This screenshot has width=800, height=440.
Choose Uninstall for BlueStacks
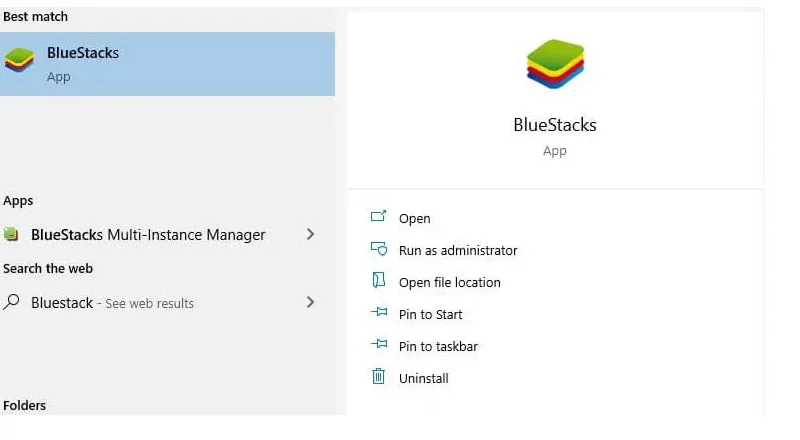423,379
